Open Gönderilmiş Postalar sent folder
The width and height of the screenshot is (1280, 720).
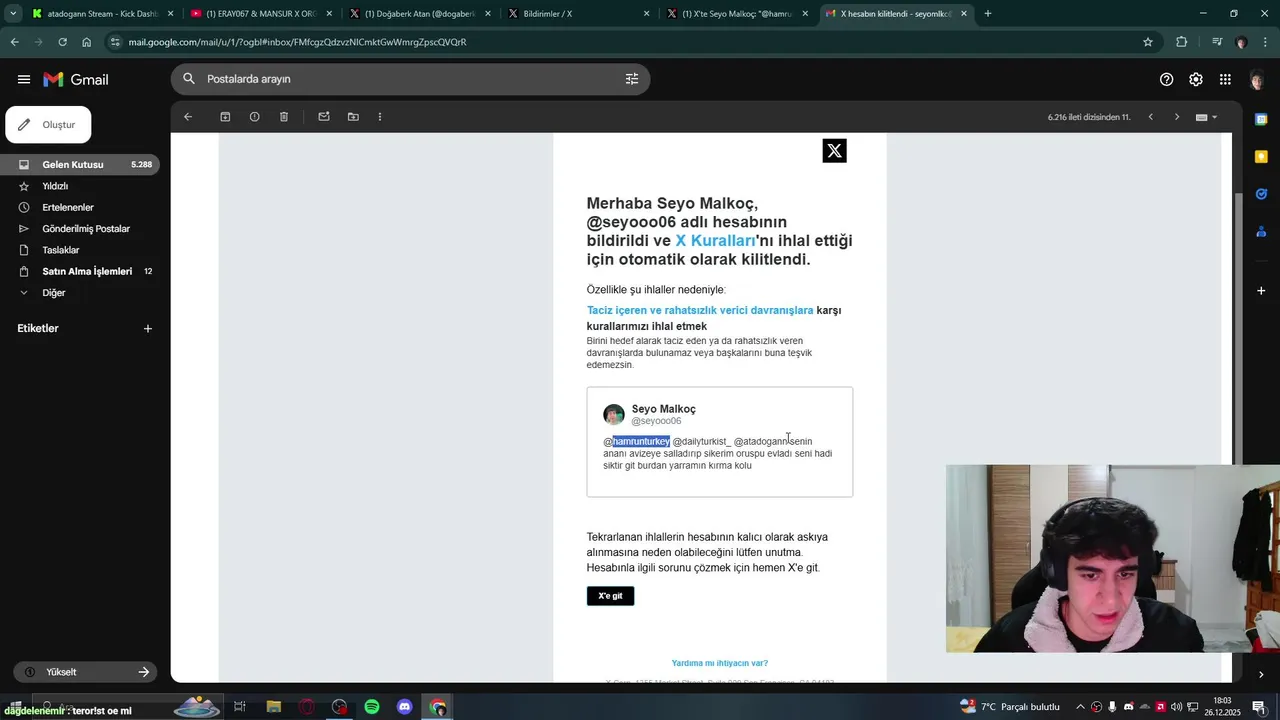click(86, 229)
